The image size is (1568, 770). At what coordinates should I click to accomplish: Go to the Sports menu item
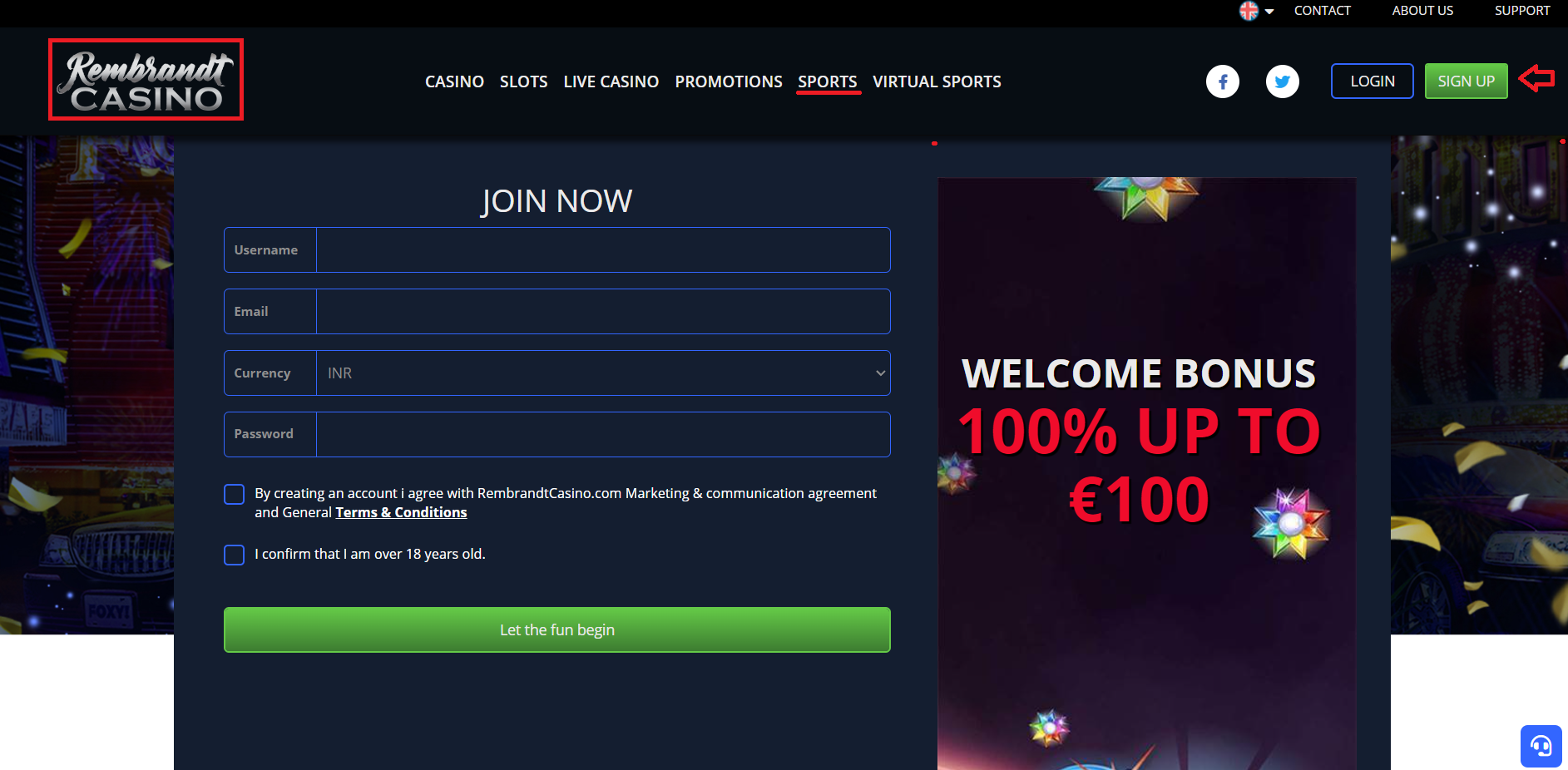point(828,81)
